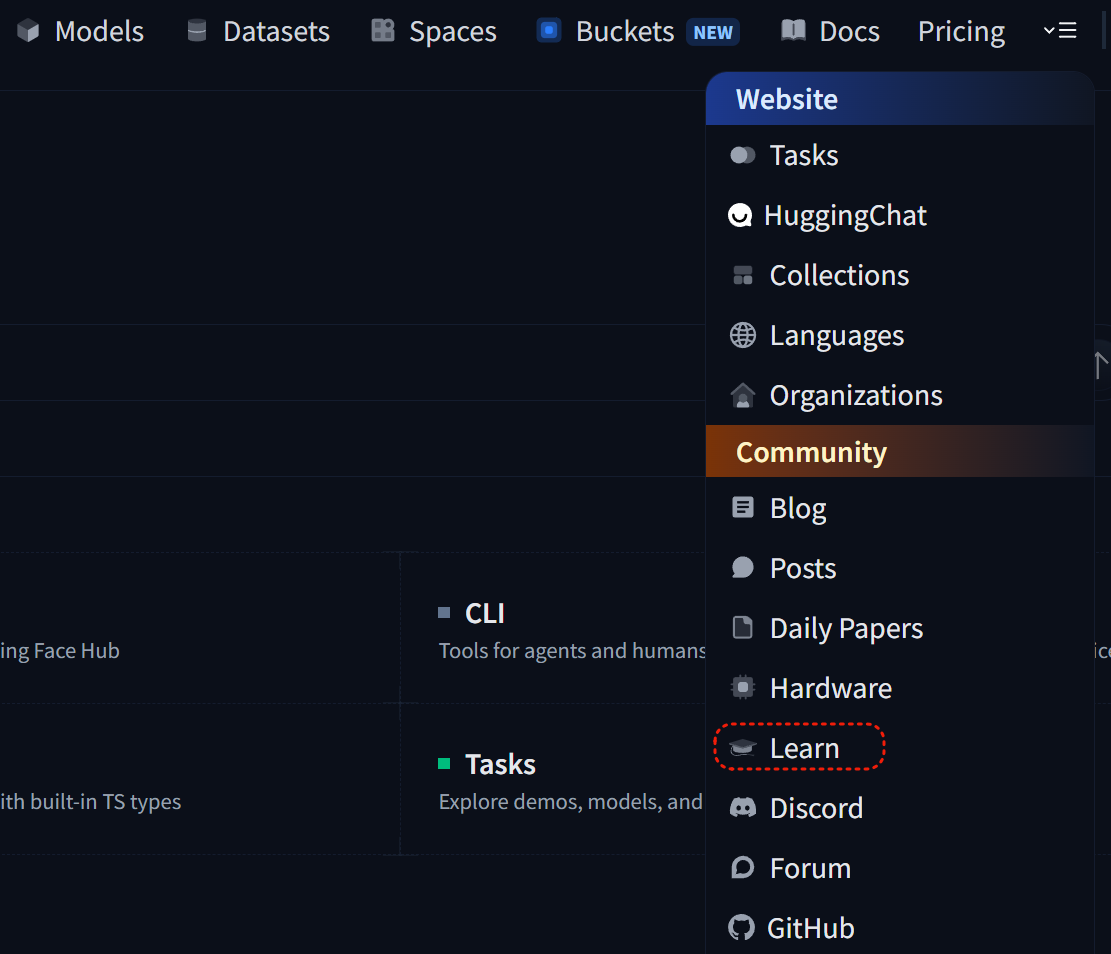Select Organizations menu entry
This screenshot has width=1111, height=954.
[x=900, y=395]
